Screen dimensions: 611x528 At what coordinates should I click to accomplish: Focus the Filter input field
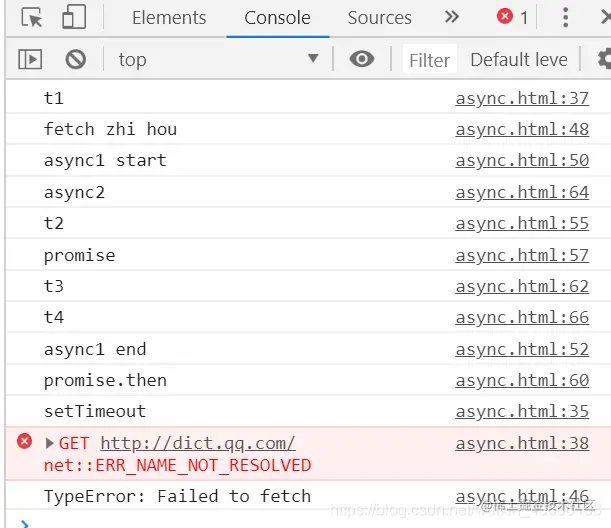(x=429, y=60)
